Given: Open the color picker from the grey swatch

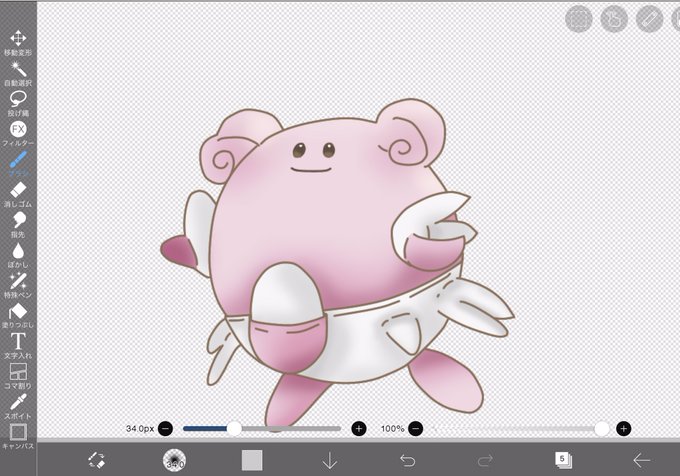Looking at the screenshot, I should click(252, 460).
